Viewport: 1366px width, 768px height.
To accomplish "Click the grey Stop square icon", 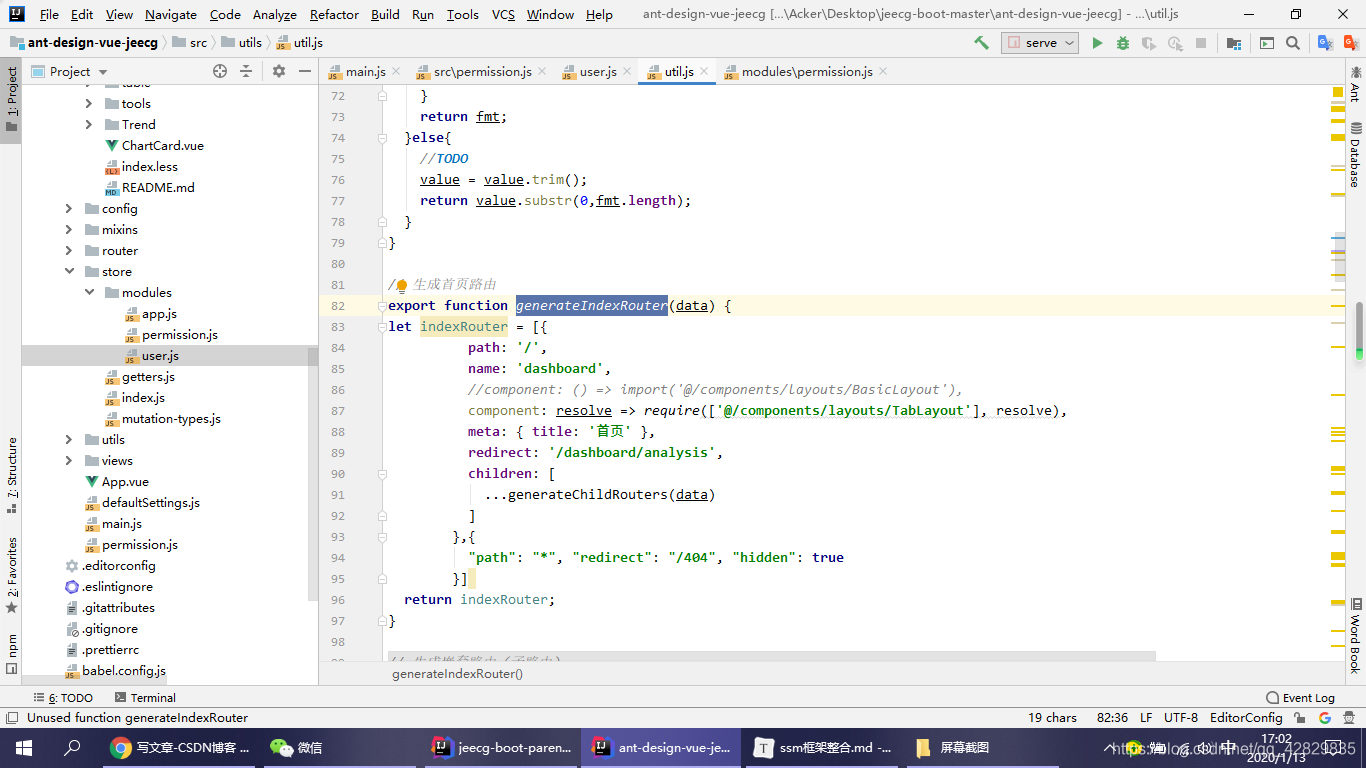I will [x=1201, y=43].
